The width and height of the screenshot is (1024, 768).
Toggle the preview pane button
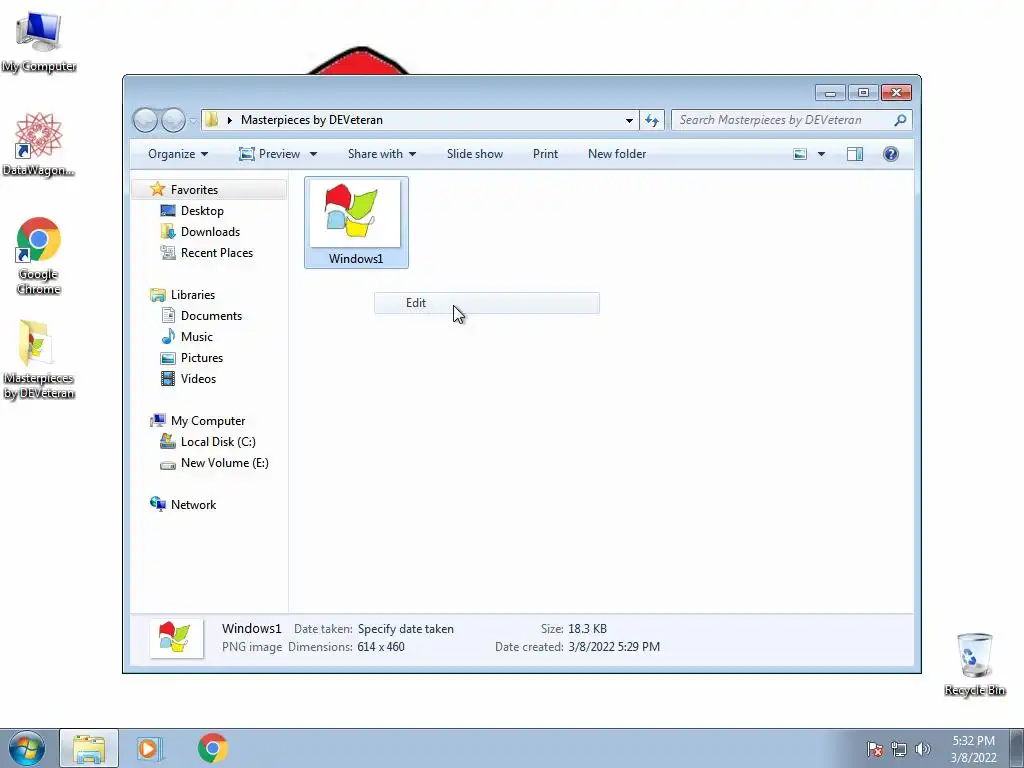click(x=855, y=154)
